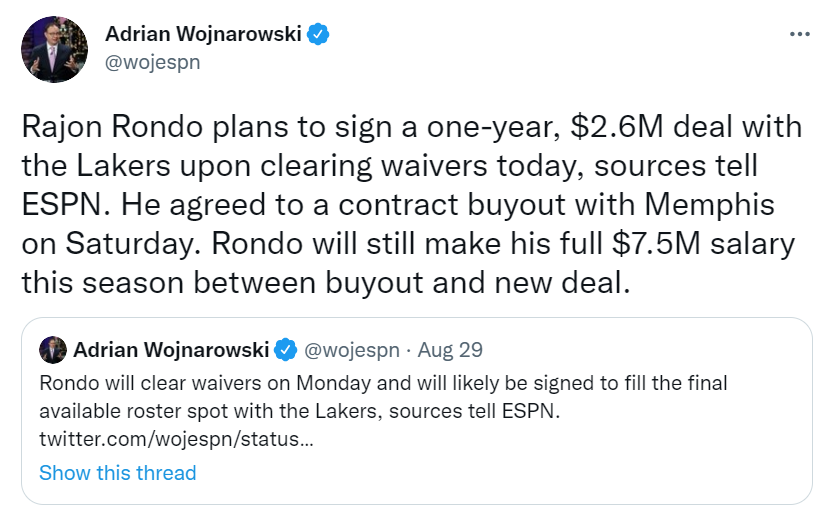Click the verified badge in the quoted tweet
The width and height of the screenshot is (833, 522).
(x=286, y=350)
